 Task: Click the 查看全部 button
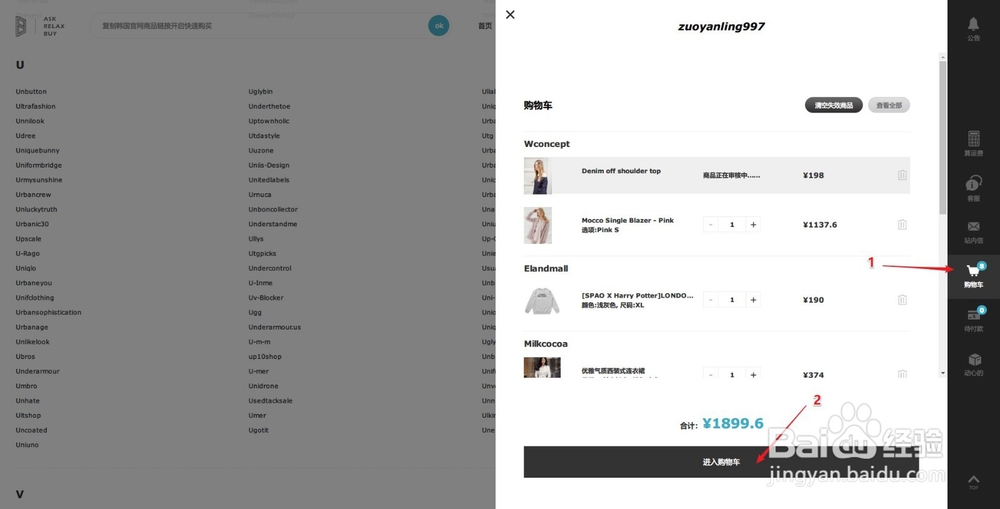pyautogui.click(x=889, y=105)
